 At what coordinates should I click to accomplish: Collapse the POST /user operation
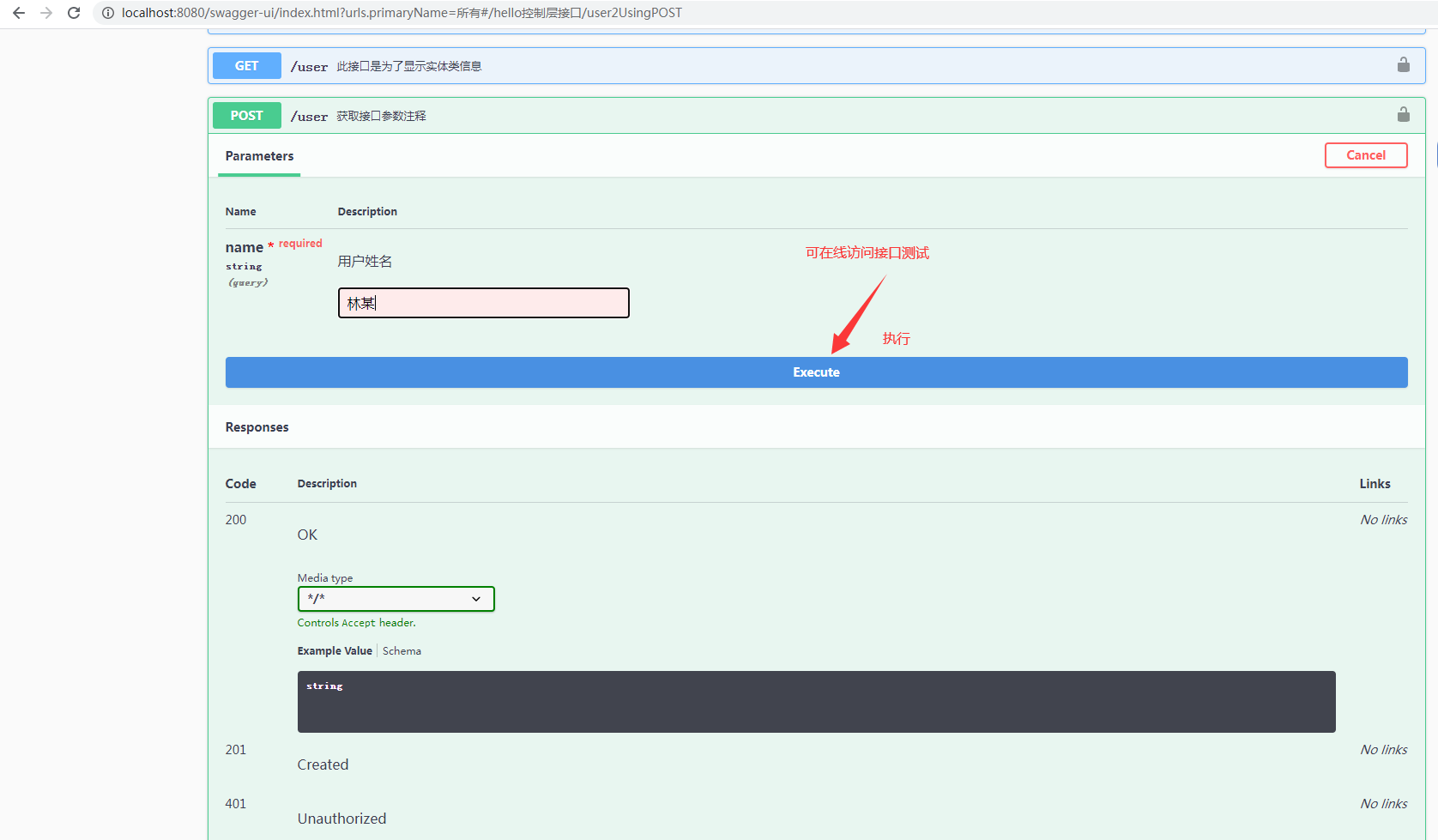point(816,116)
